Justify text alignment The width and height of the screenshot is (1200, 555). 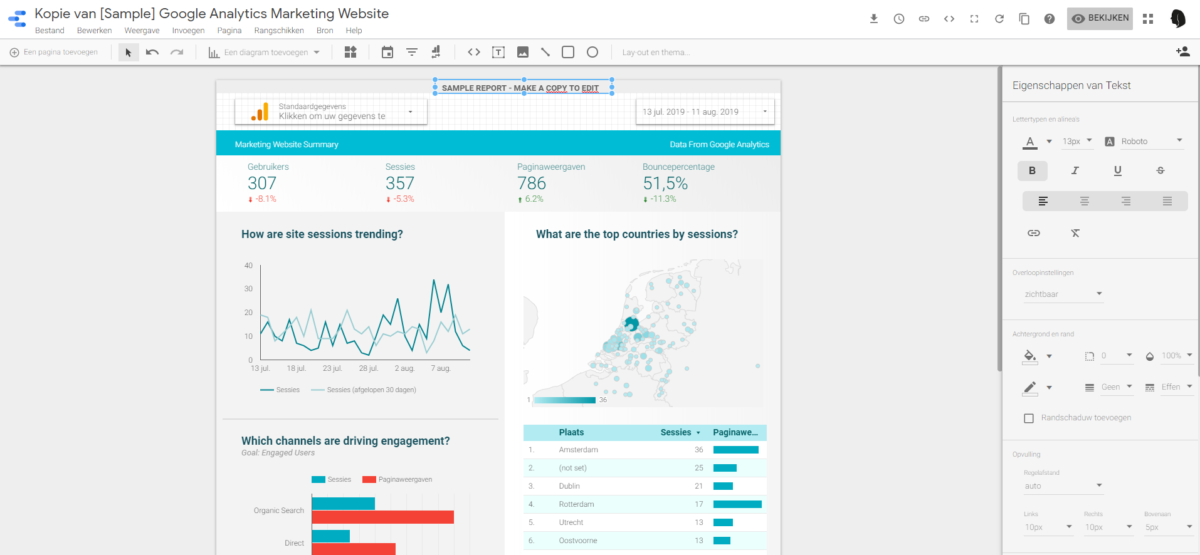[1167, 201]
